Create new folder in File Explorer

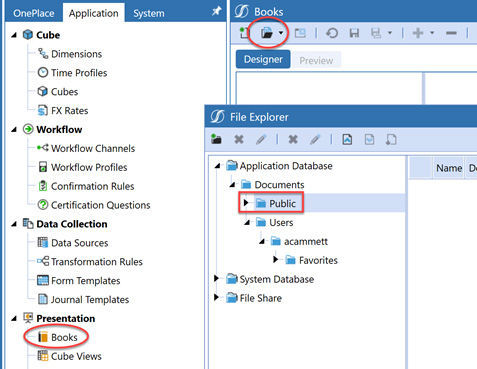216,139
